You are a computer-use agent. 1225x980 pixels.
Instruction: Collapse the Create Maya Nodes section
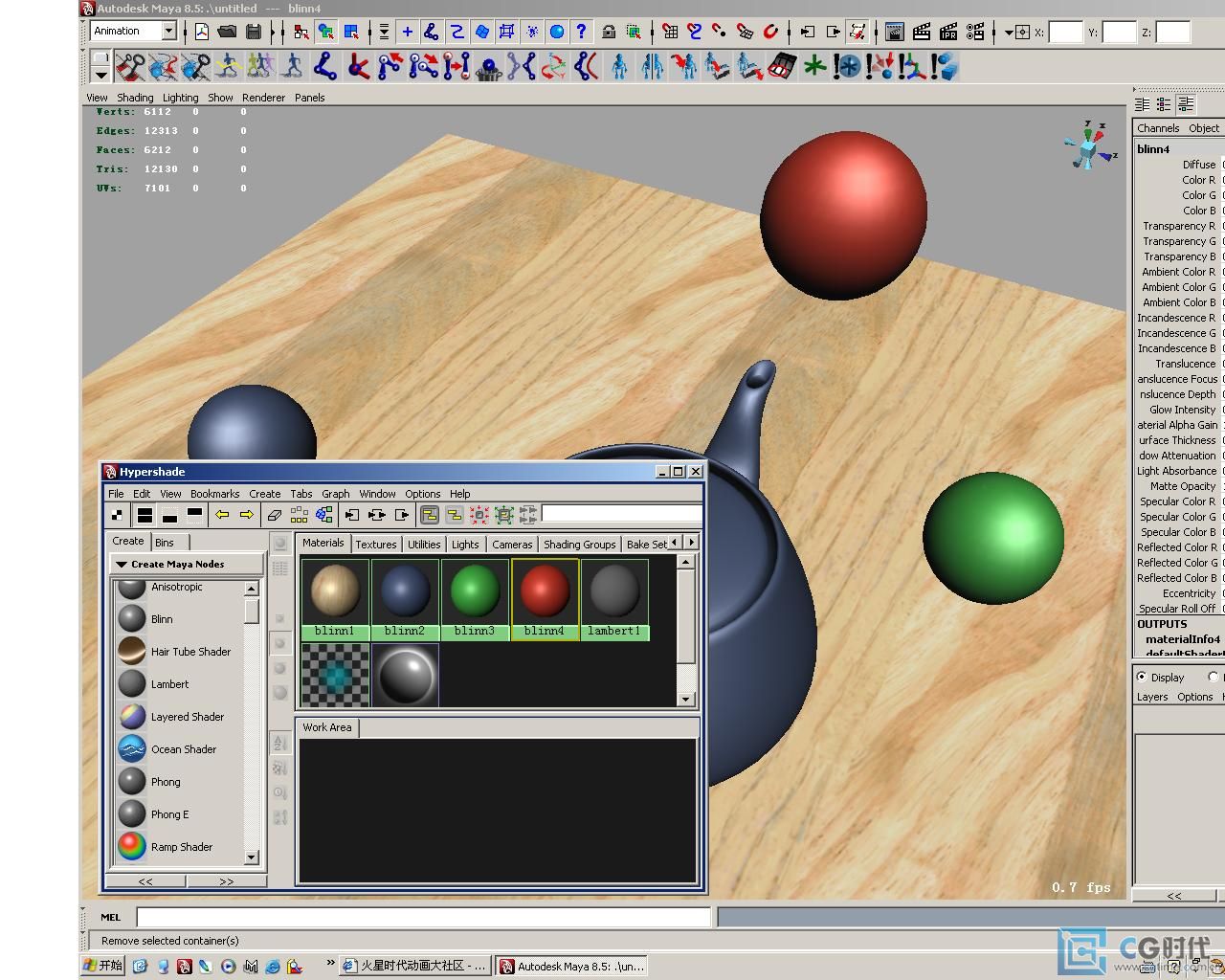point(122,565)
